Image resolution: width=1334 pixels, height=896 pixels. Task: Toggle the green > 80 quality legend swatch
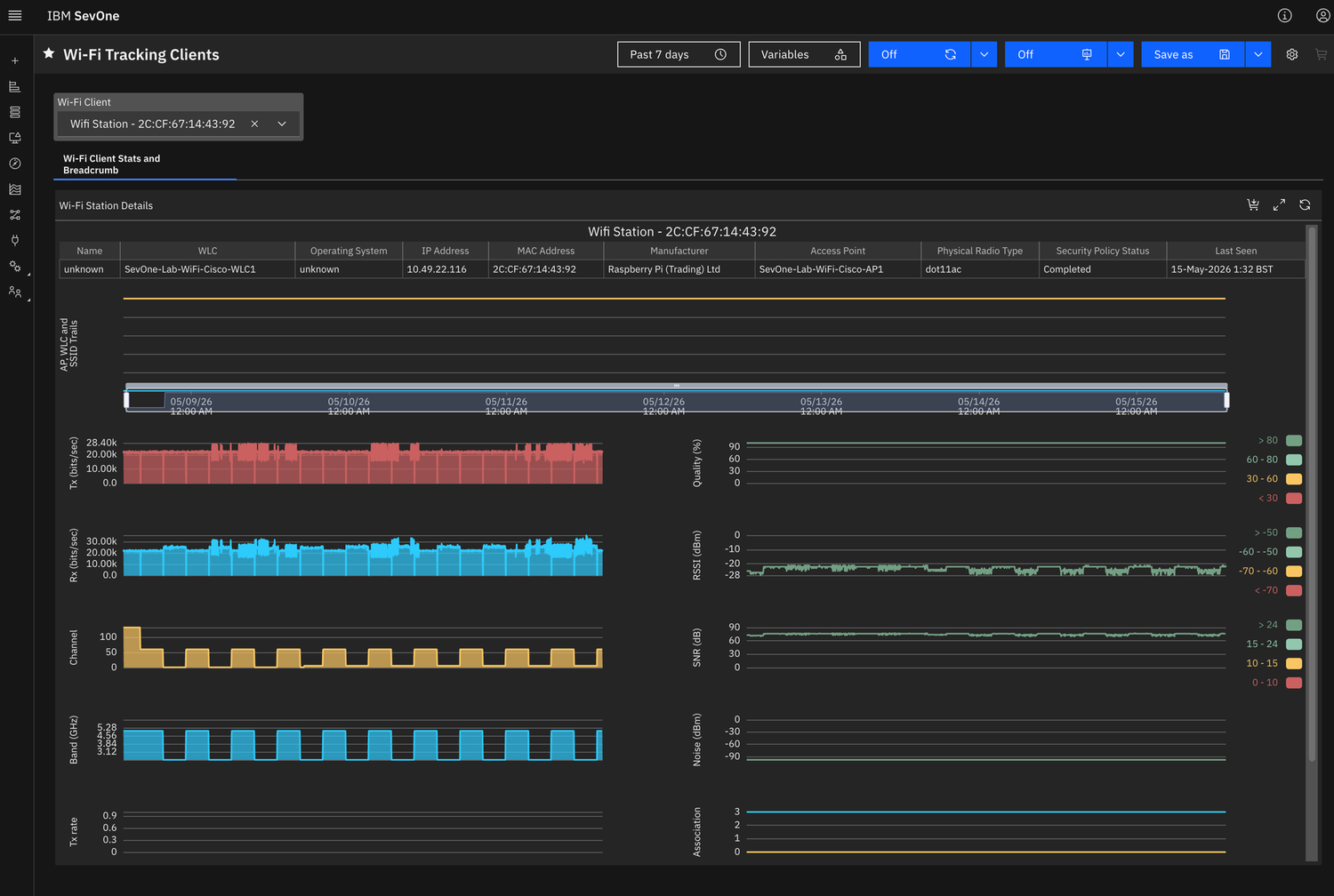[1294, 440]
